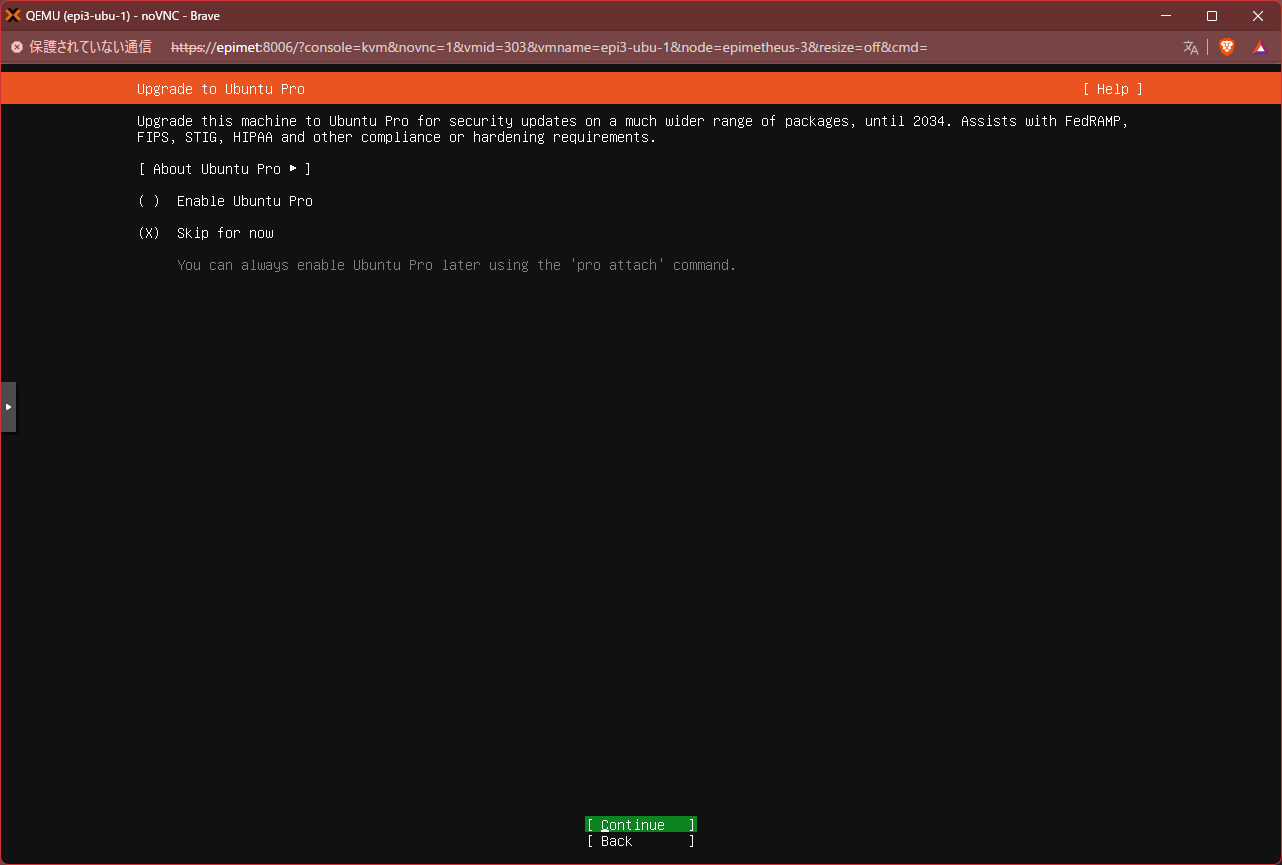Close the noVNC browser window

point(1258,16)
